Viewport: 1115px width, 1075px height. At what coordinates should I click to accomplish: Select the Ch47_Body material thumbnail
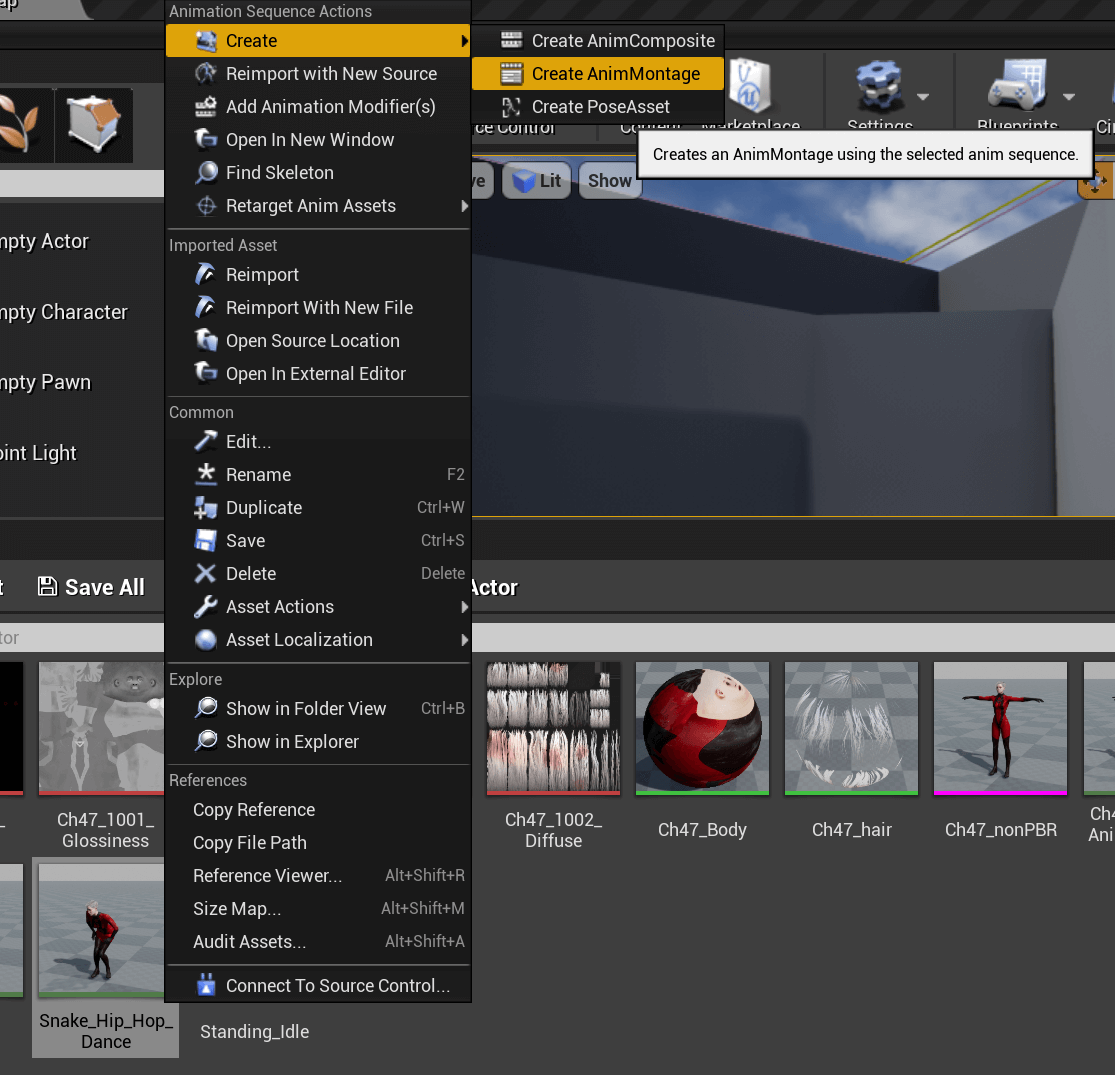point(702,729)
